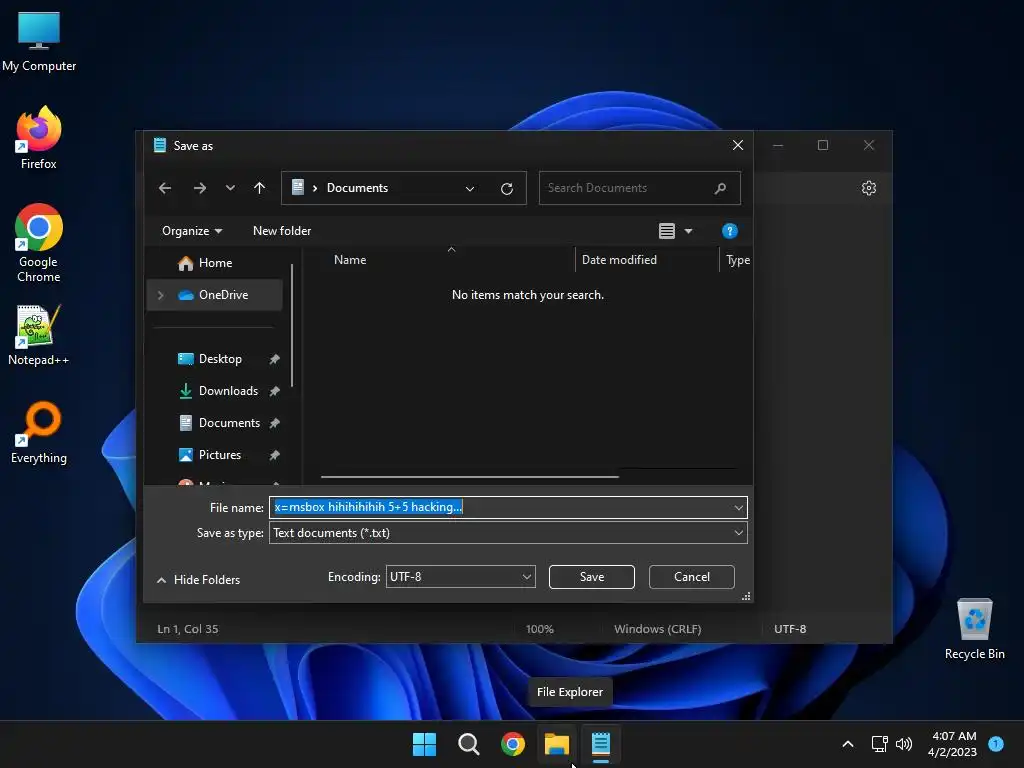Viewport: 1024px width, 768px height.
Task: Open the Windows Start menu
Action: click(x=424, y=744)
